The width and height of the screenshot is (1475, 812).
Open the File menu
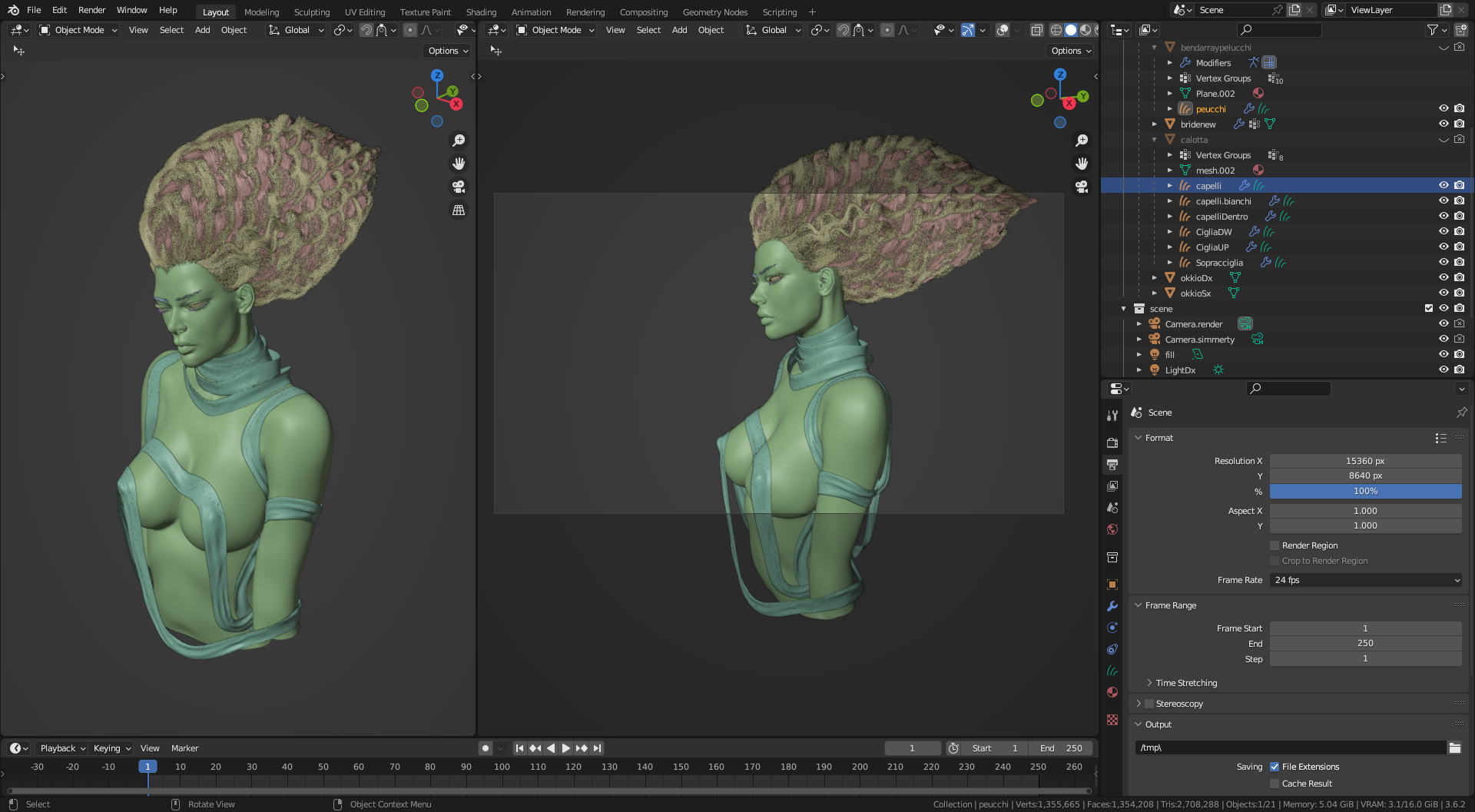point(34,10)
